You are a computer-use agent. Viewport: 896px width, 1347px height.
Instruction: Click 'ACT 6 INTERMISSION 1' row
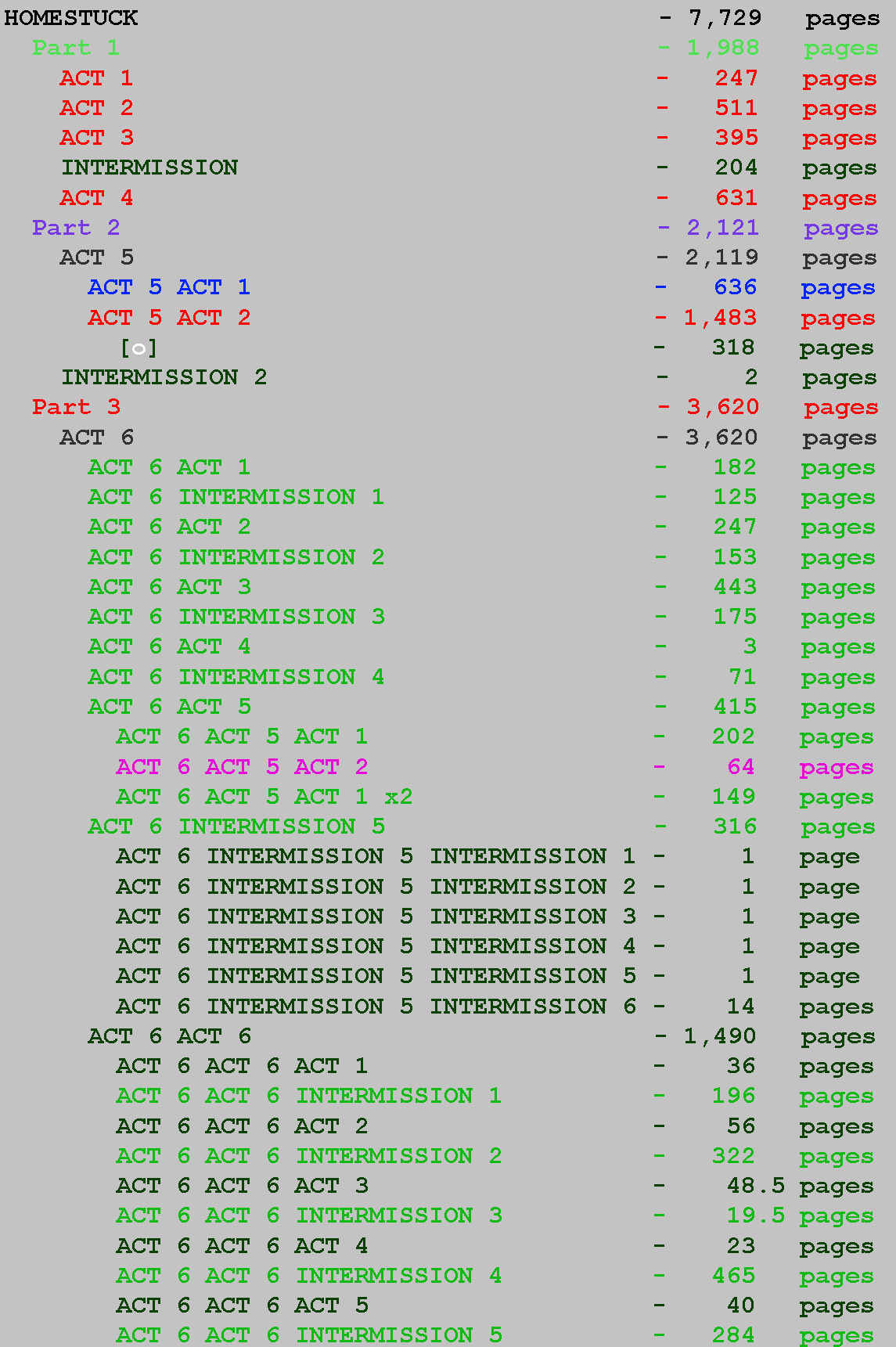(236, 497)
